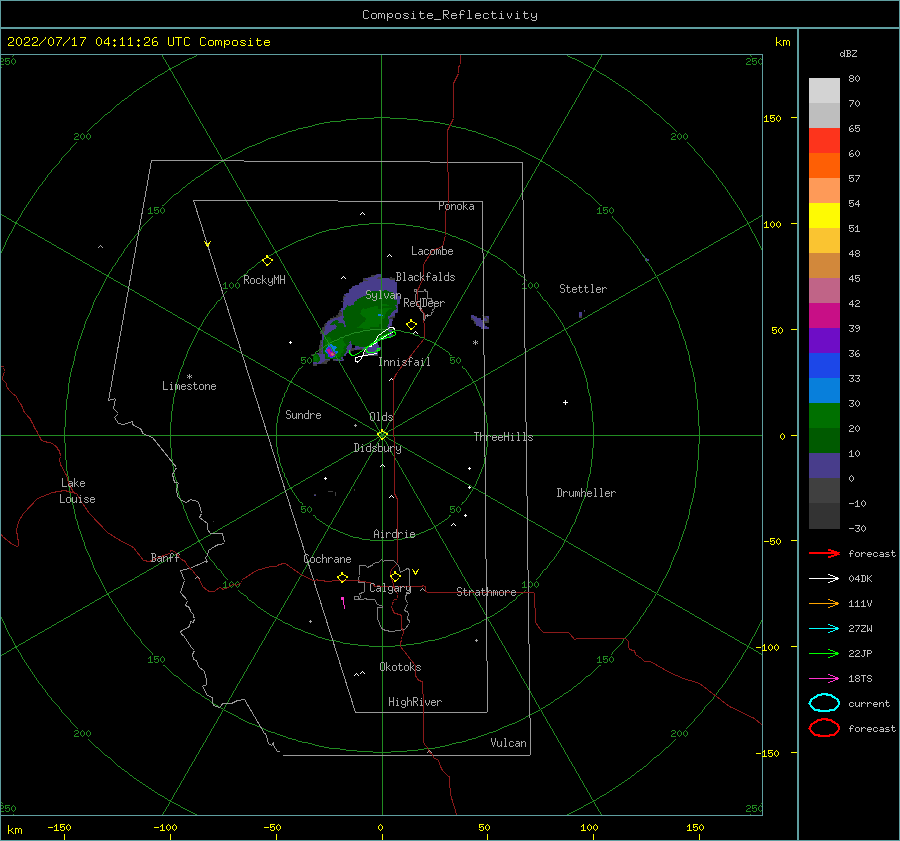Click the dBZ legend heading
Viewport: 900px width, 841px height.
pos(848,53)
